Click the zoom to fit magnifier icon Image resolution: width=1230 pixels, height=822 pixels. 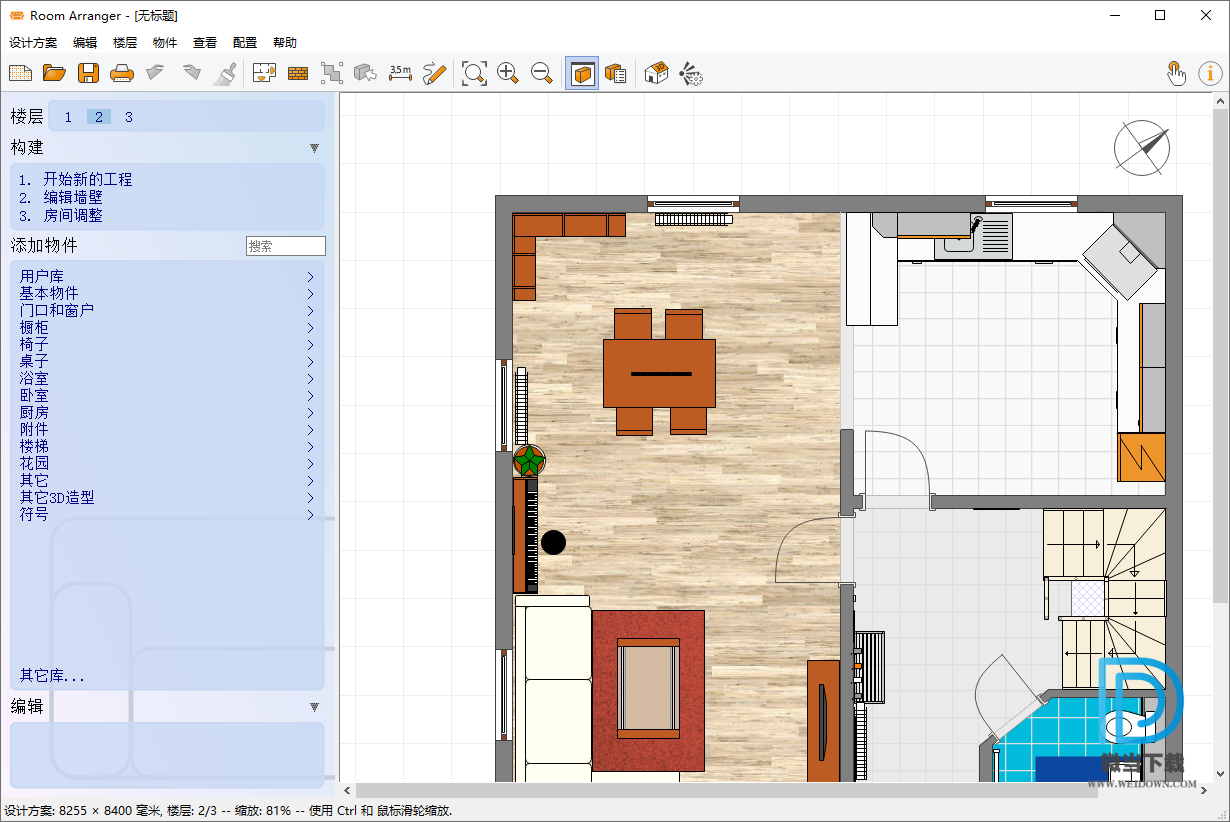pyautogui.click(x=474, y=73)
